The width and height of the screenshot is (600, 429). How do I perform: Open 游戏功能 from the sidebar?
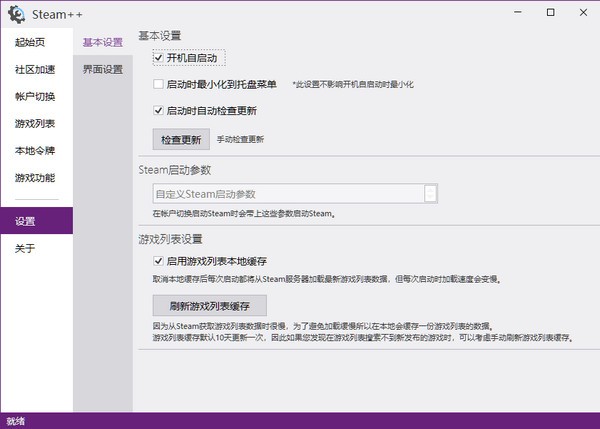point(35,178)
